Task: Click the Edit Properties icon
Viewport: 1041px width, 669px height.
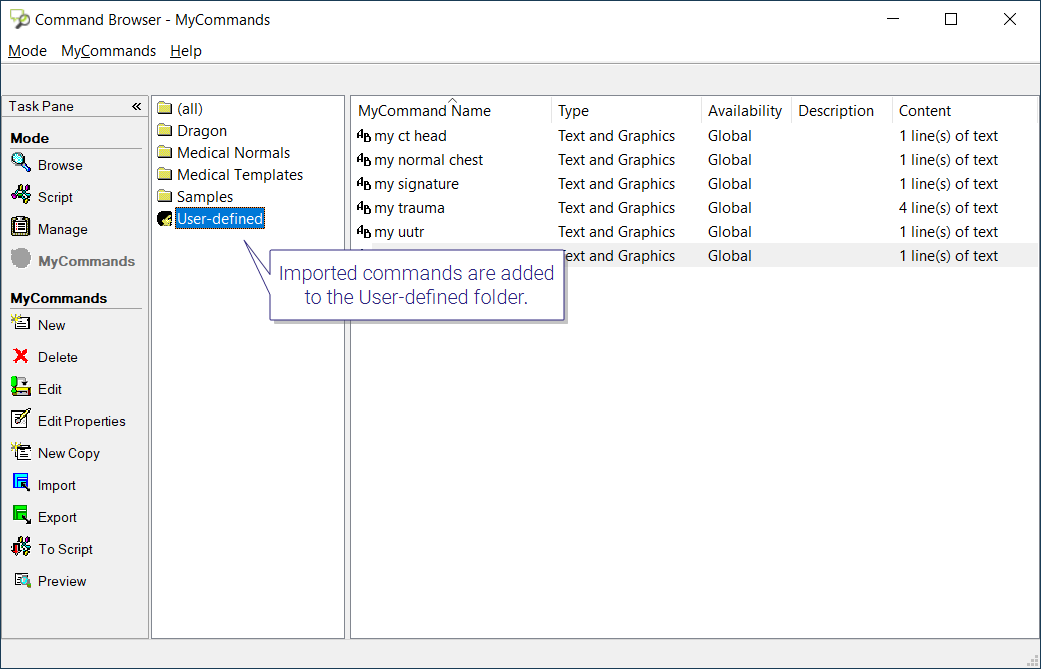Action: point(21,418)
